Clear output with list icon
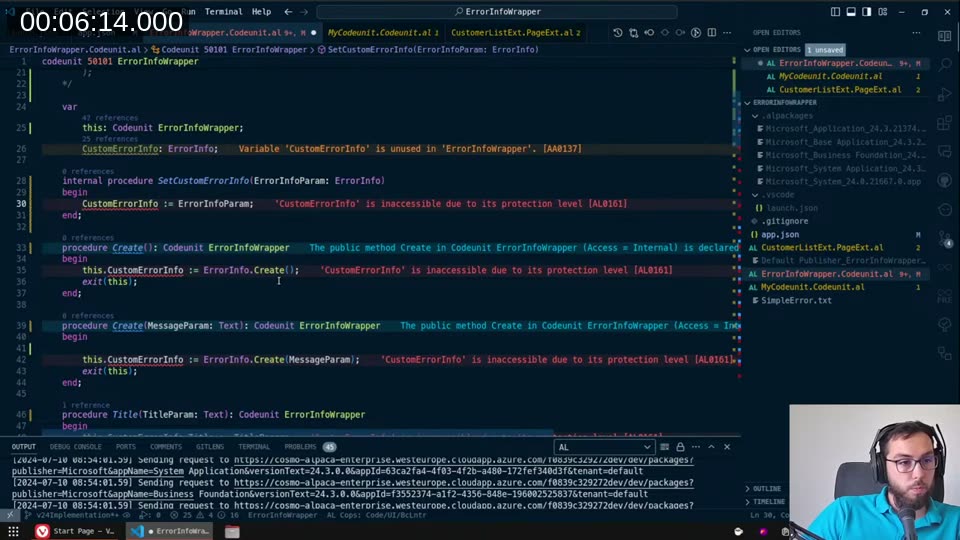The width and height of the screenshot is (960, 540). 664,447
